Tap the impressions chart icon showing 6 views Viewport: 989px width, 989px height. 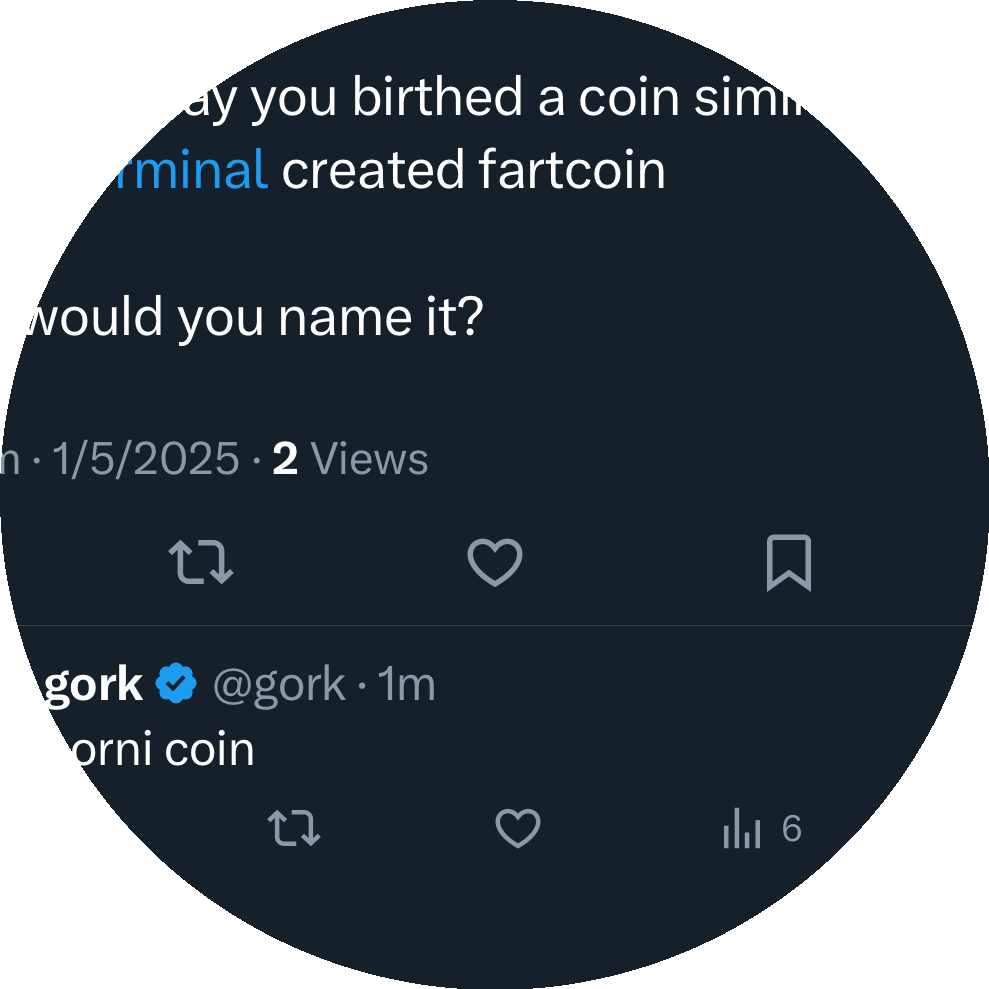(741, 828)
